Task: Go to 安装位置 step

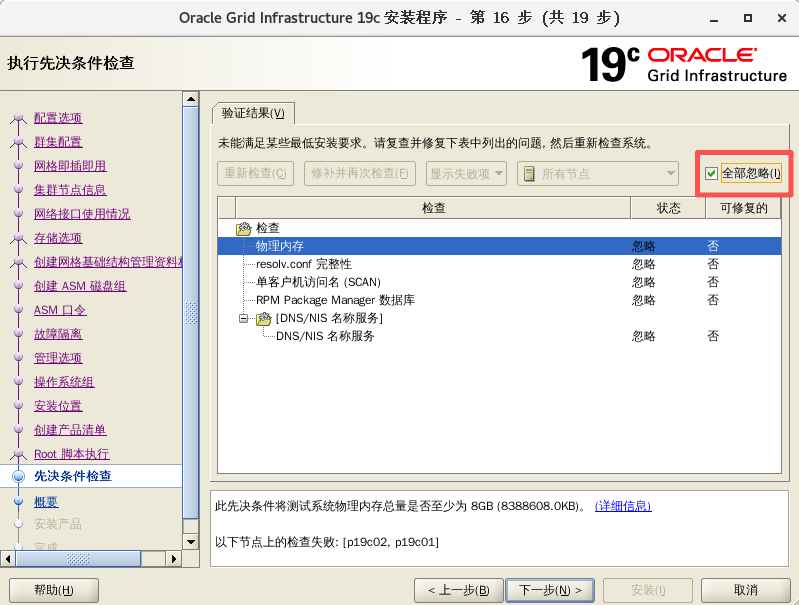Action: 58,406
